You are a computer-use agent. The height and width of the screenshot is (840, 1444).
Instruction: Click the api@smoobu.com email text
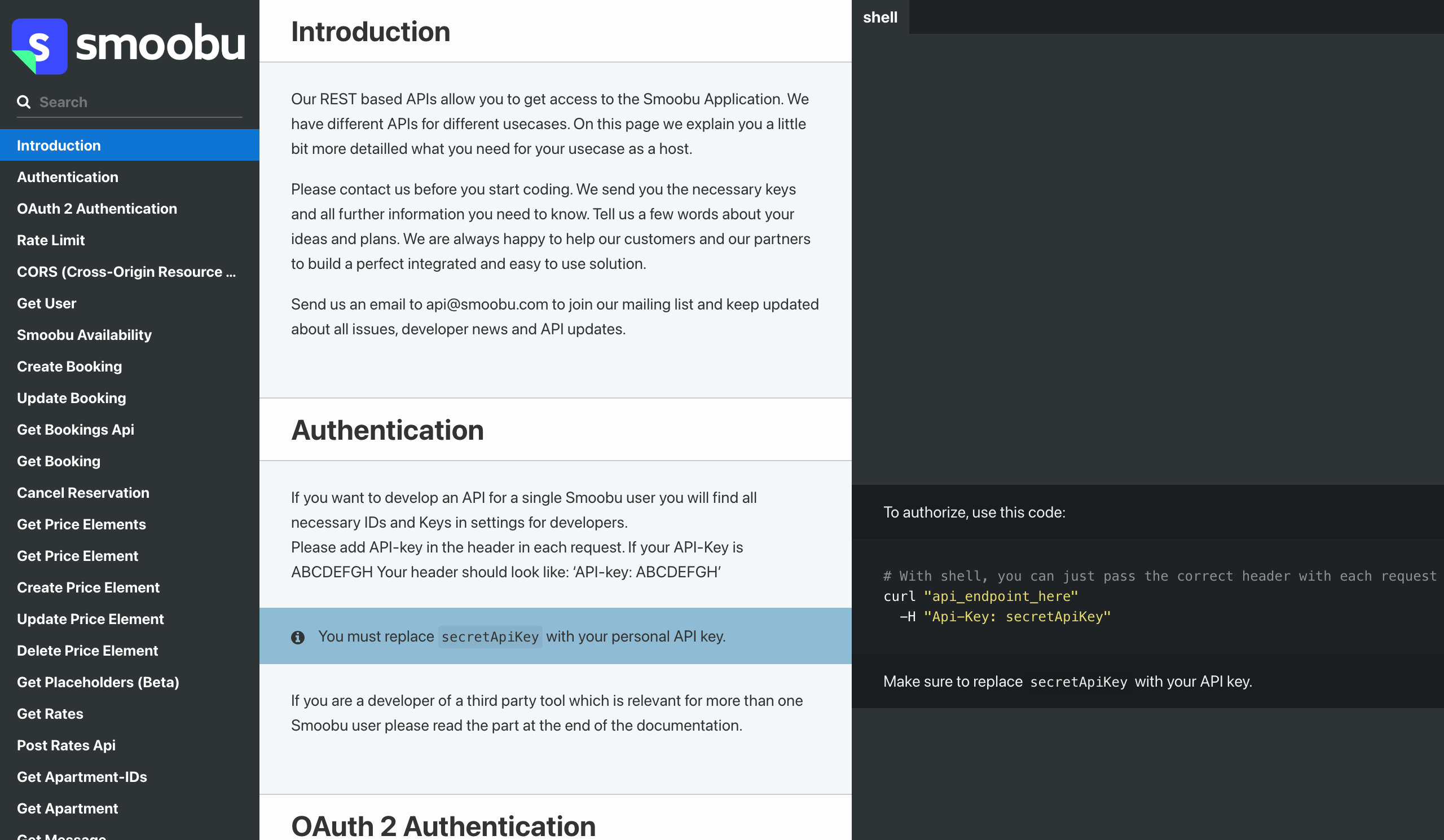[486, 304]
